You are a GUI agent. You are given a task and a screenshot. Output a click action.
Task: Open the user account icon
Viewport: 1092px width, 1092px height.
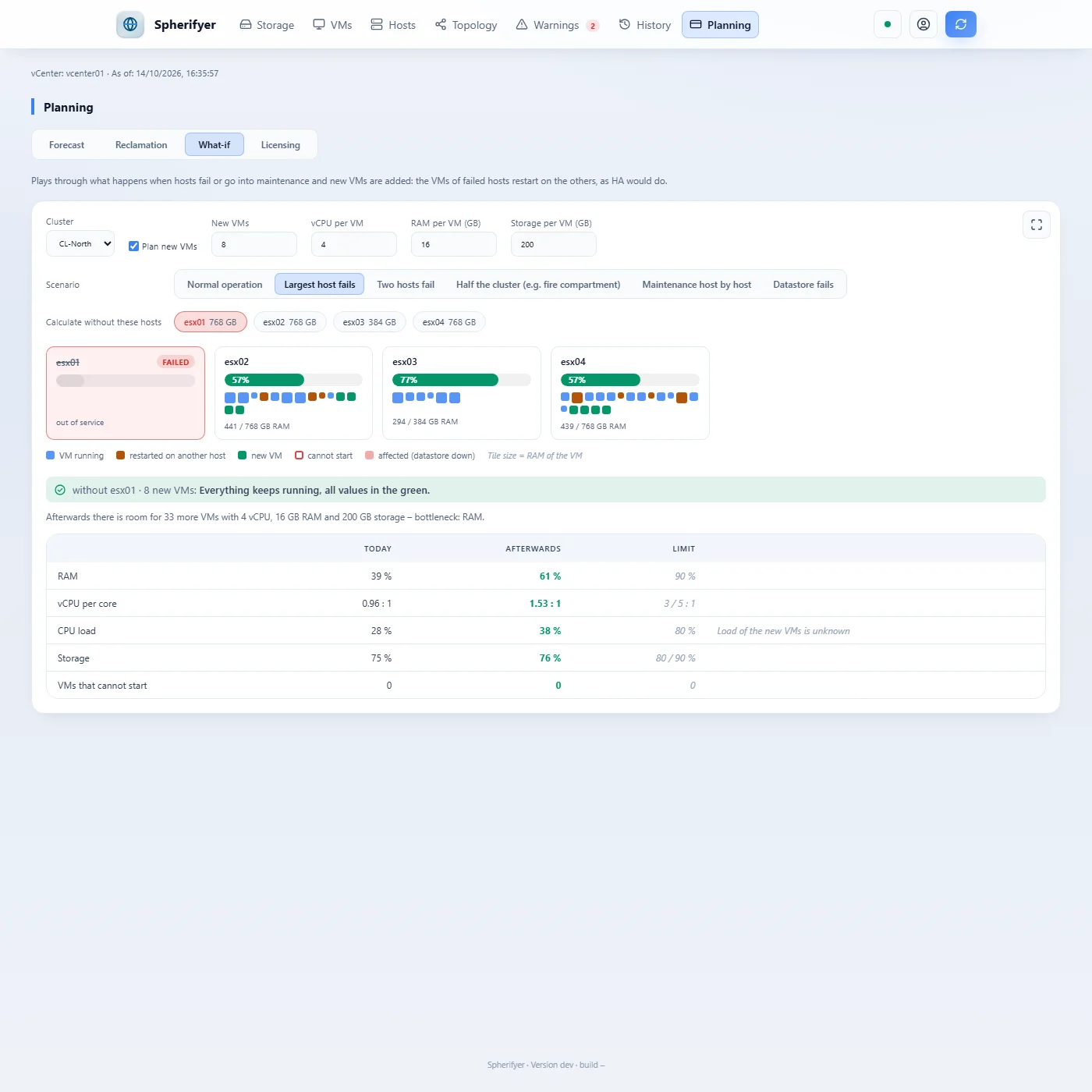(x=924, y=24)
